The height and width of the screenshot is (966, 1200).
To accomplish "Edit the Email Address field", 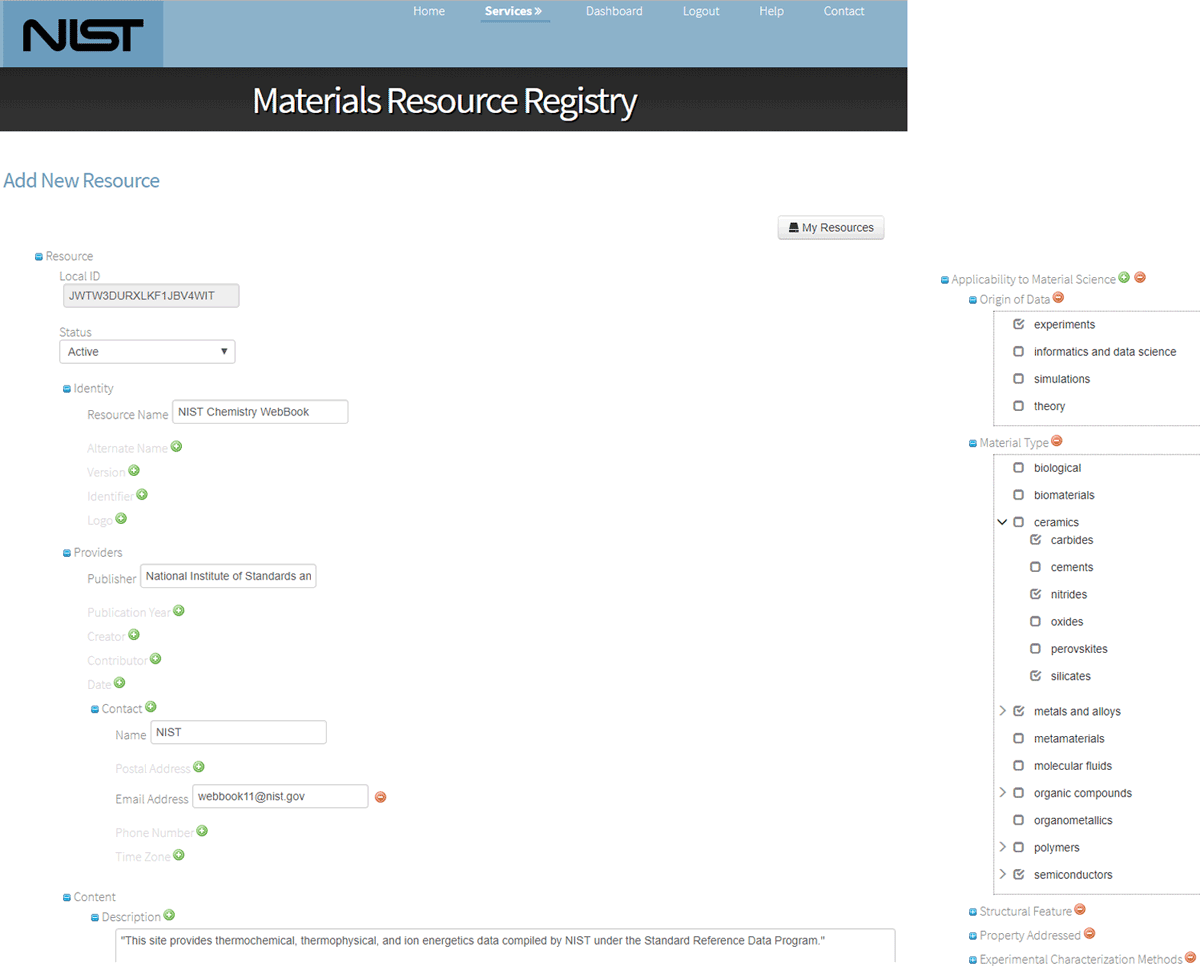I will (280, 796).
